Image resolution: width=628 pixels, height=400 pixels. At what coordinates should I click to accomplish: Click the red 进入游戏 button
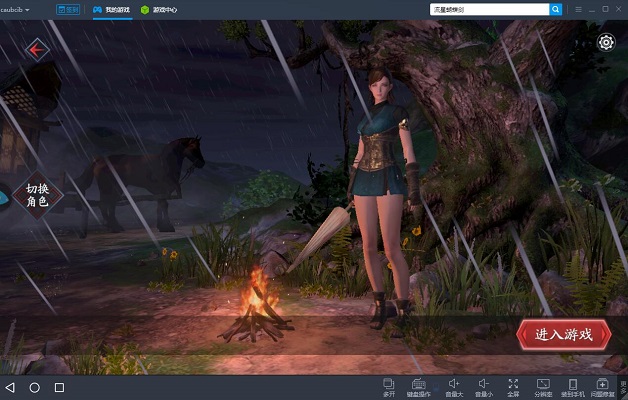coord(564,334)
